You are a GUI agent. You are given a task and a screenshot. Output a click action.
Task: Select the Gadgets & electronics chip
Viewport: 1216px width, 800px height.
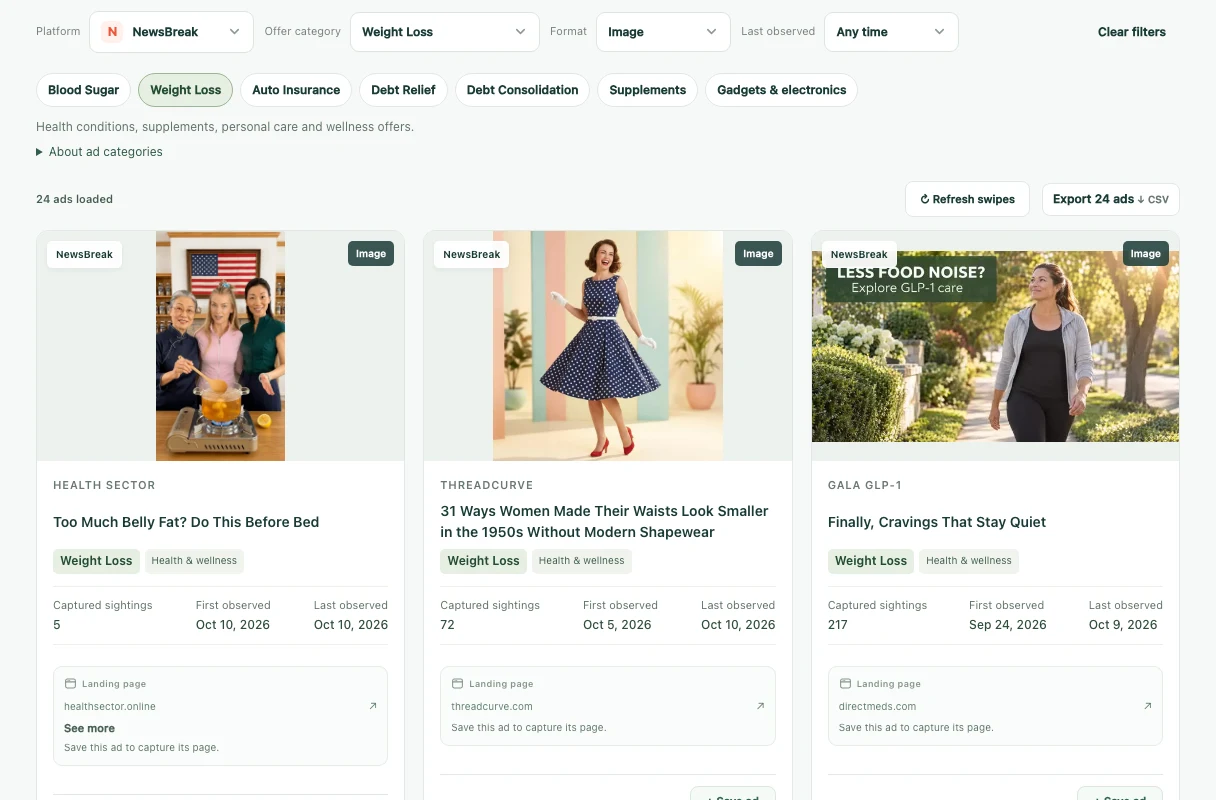click(781, 90)
